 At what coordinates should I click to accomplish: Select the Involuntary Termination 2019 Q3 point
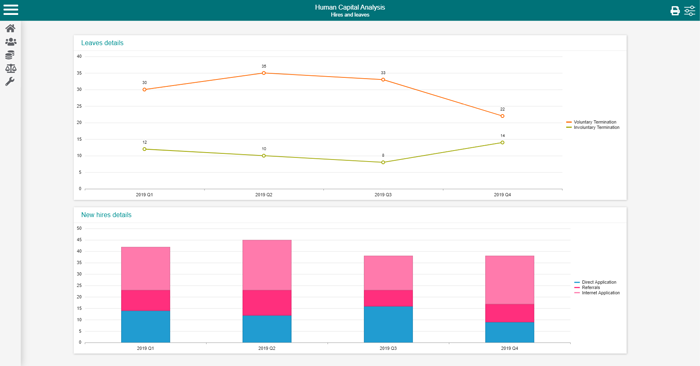383,162
